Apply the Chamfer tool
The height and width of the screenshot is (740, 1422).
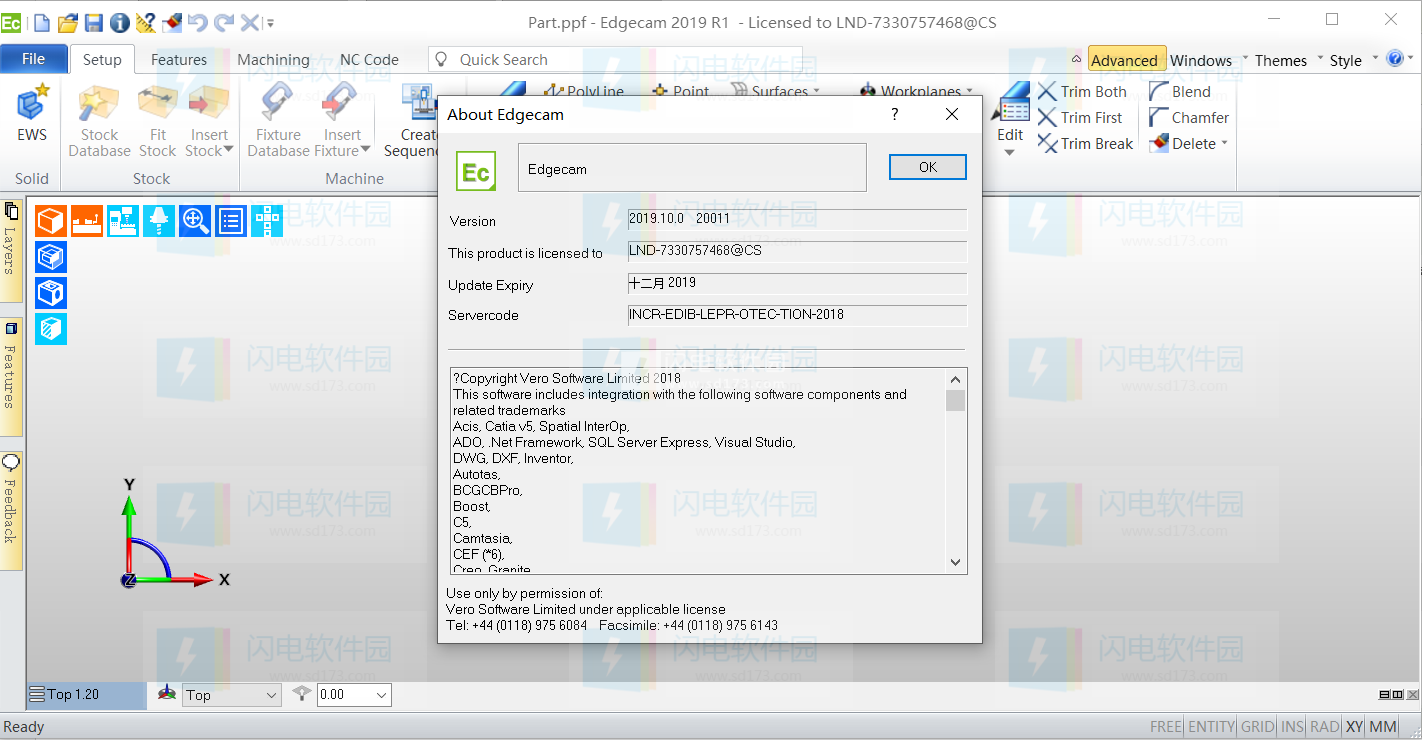pos(1189,117)
